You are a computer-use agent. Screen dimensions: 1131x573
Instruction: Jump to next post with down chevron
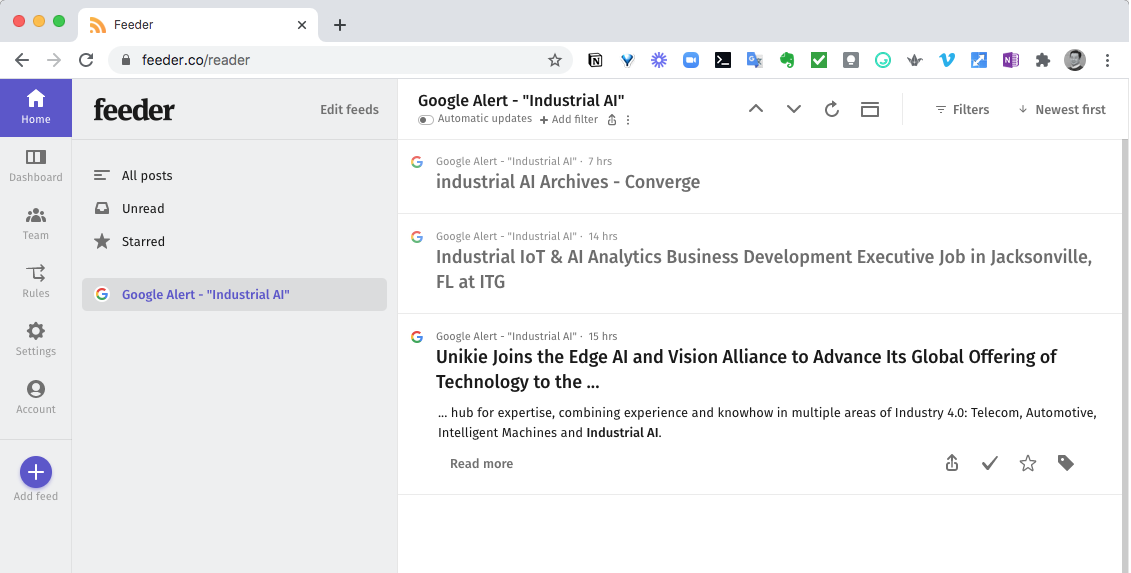coord(793,109)
